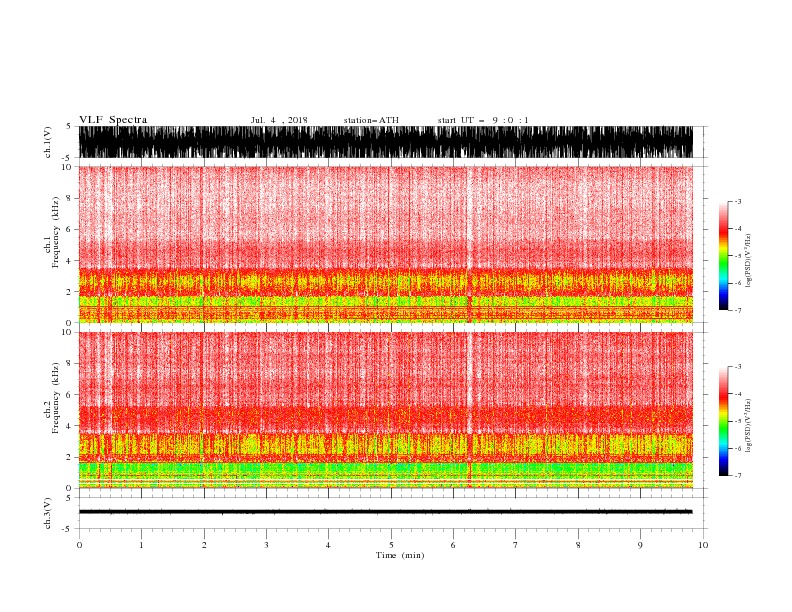Click inside the ch.2 spectrogram panel
This screenshot has width=792, height=612.
pyautogui.click(x=386, y=410)
